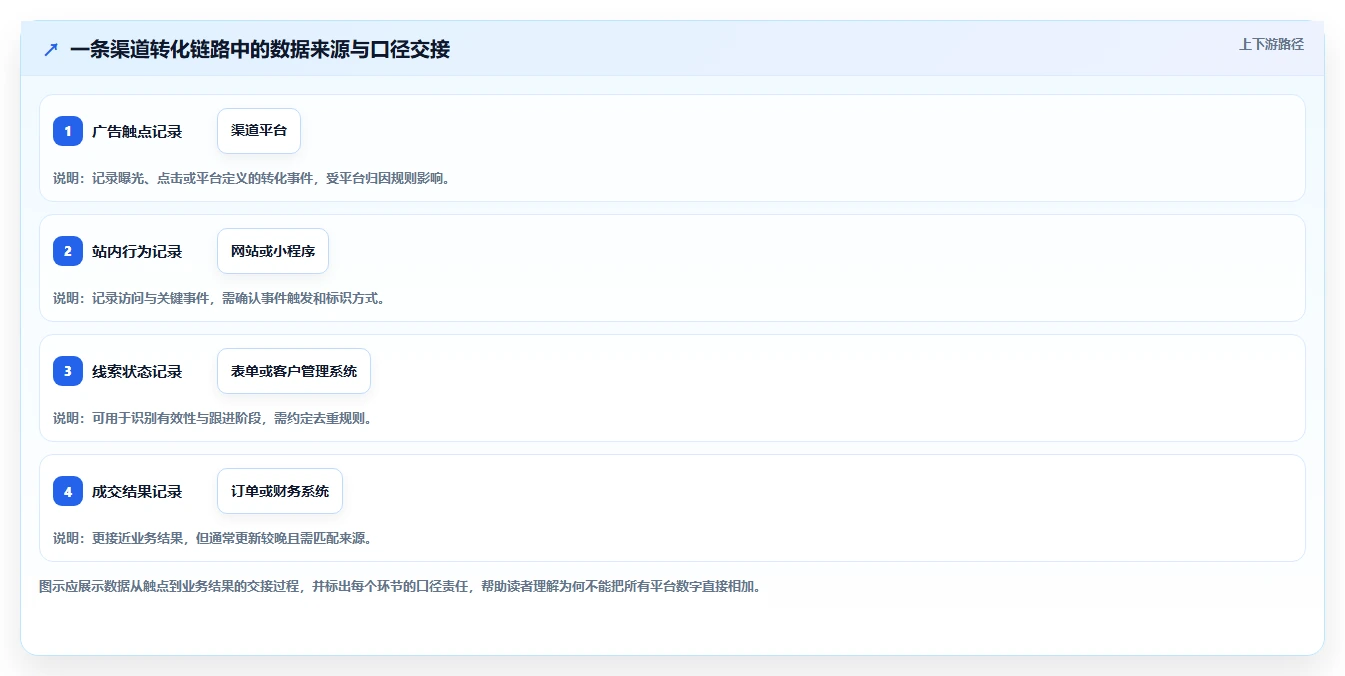
Task: Click the description about 更新较晚且需匹配来源
Action: coord(213,538)
